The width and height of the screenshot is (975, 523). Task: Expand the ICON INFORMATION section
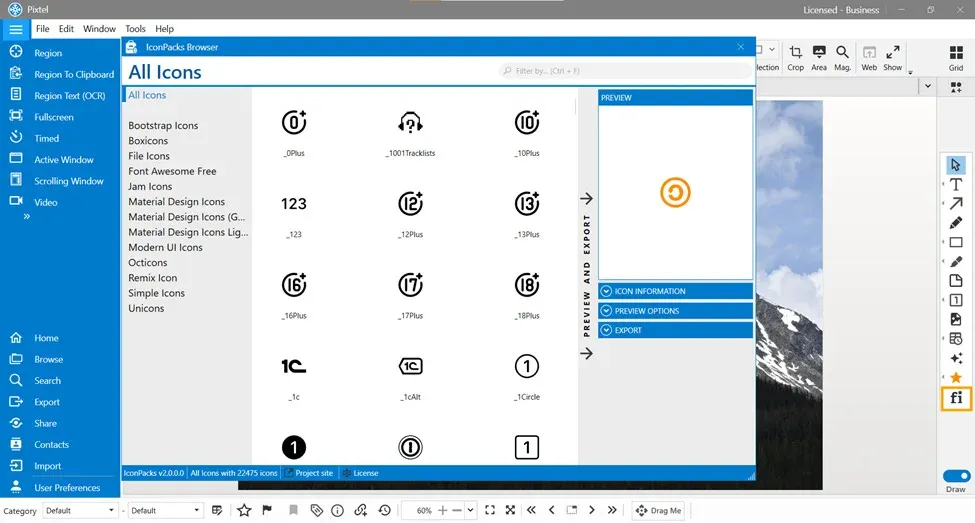pos(675,291)
